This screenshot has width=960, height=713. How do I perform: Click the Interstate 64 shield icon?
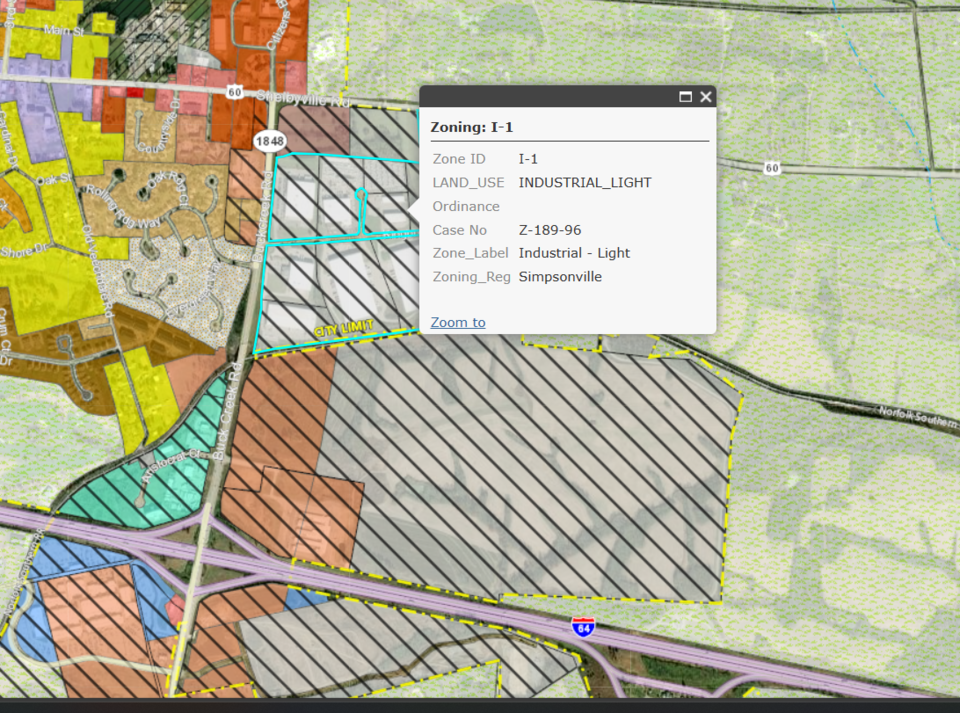[584, 627]
